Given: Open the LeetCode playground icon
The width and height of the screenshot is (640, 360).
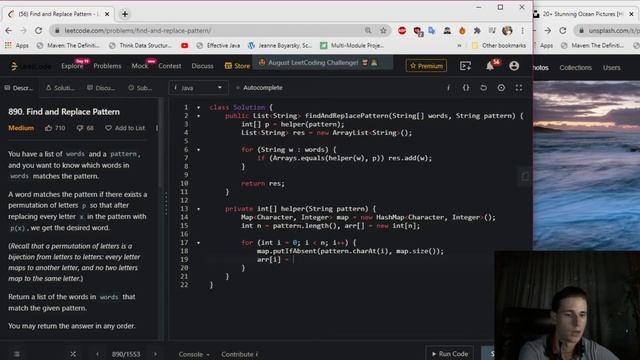Looking at the screenshot, I should (465, 66).
